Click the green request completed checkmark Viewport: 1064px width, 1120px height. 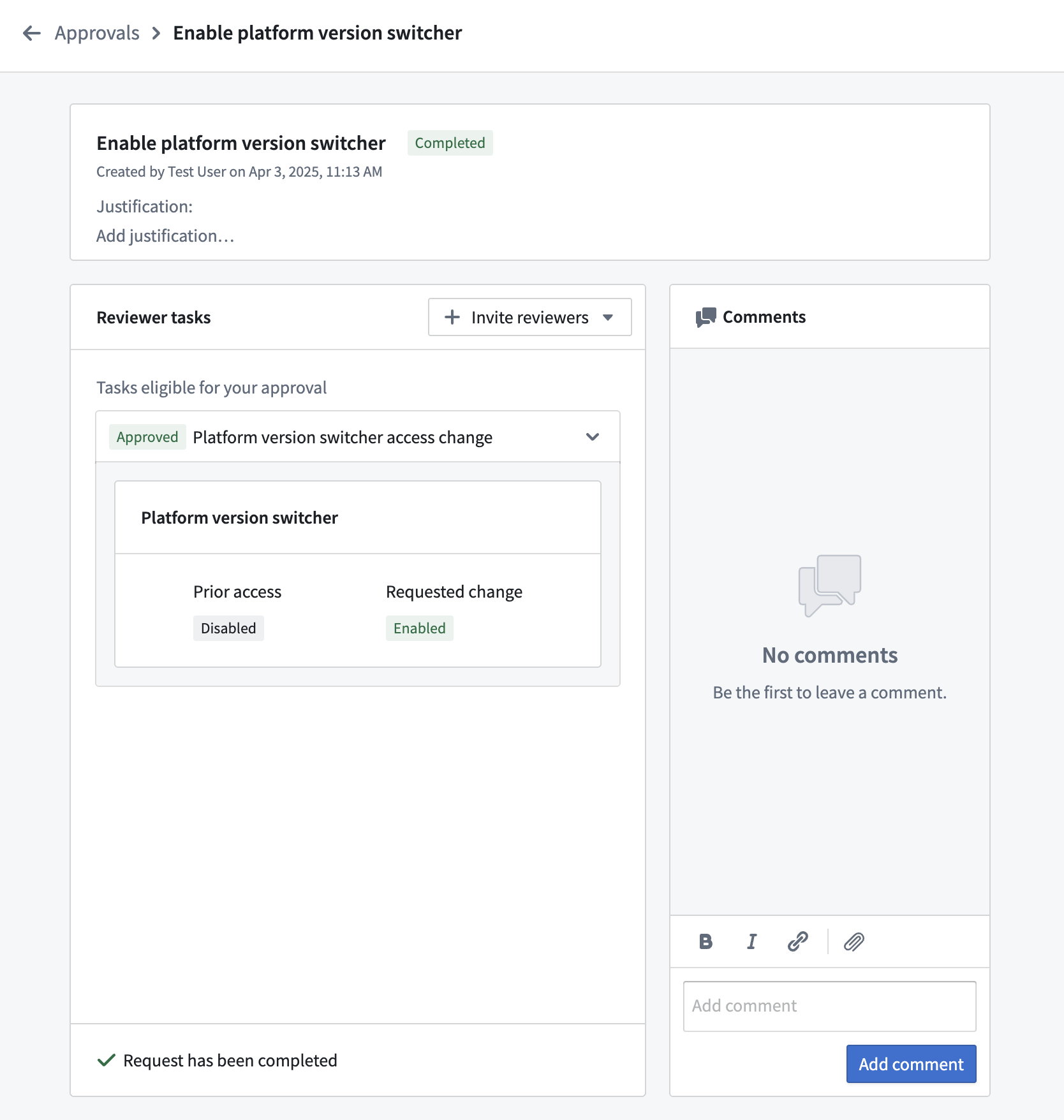click(106, 1060)
